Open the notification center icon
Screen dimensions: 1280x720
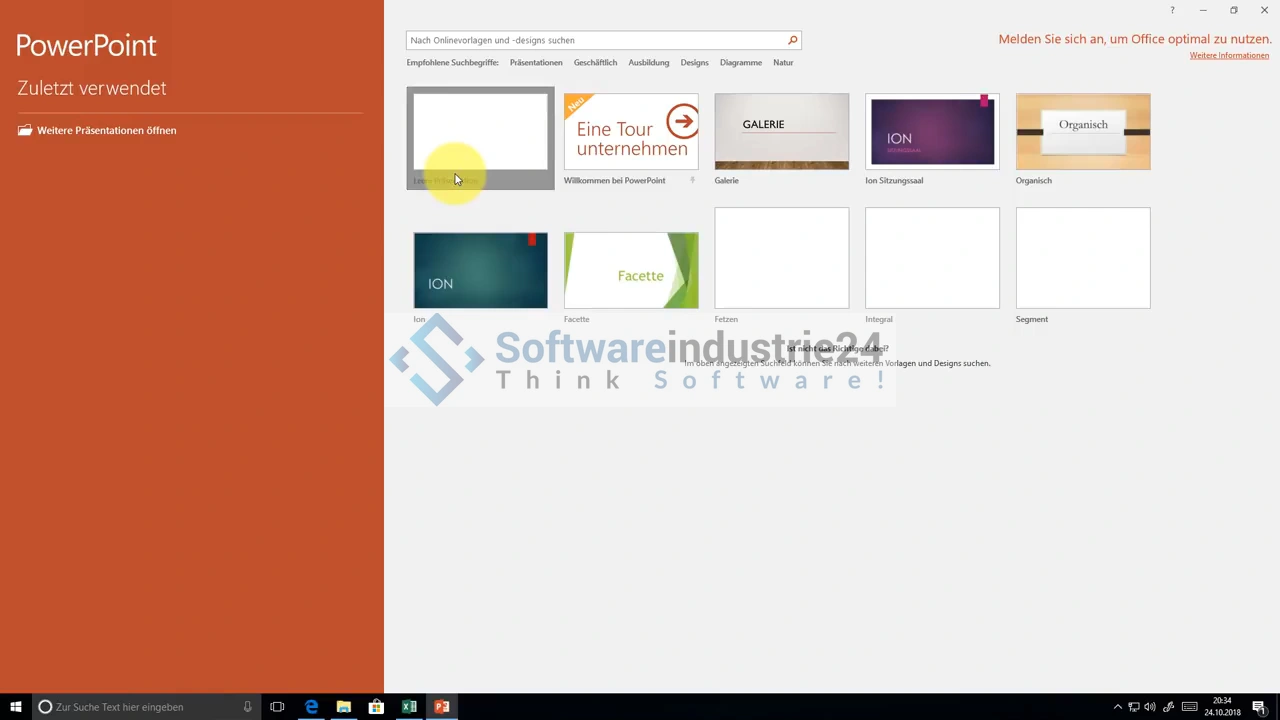[x=1259, y=707]
